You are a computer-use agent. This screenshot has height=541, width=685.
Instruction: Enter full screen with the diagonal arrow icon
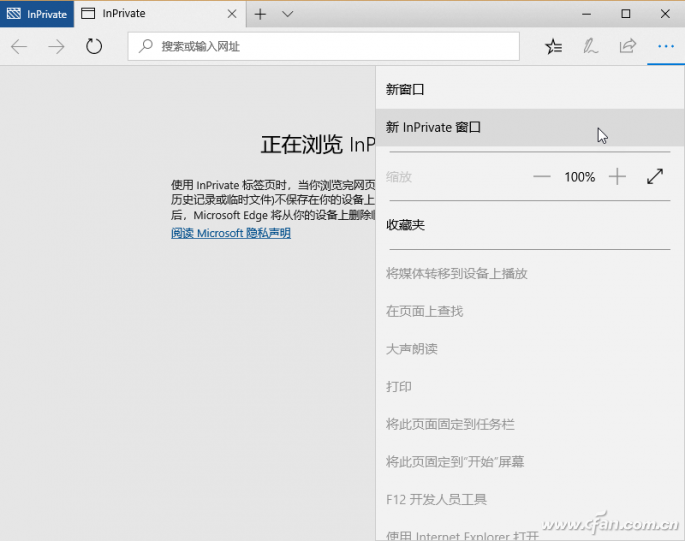655,177
